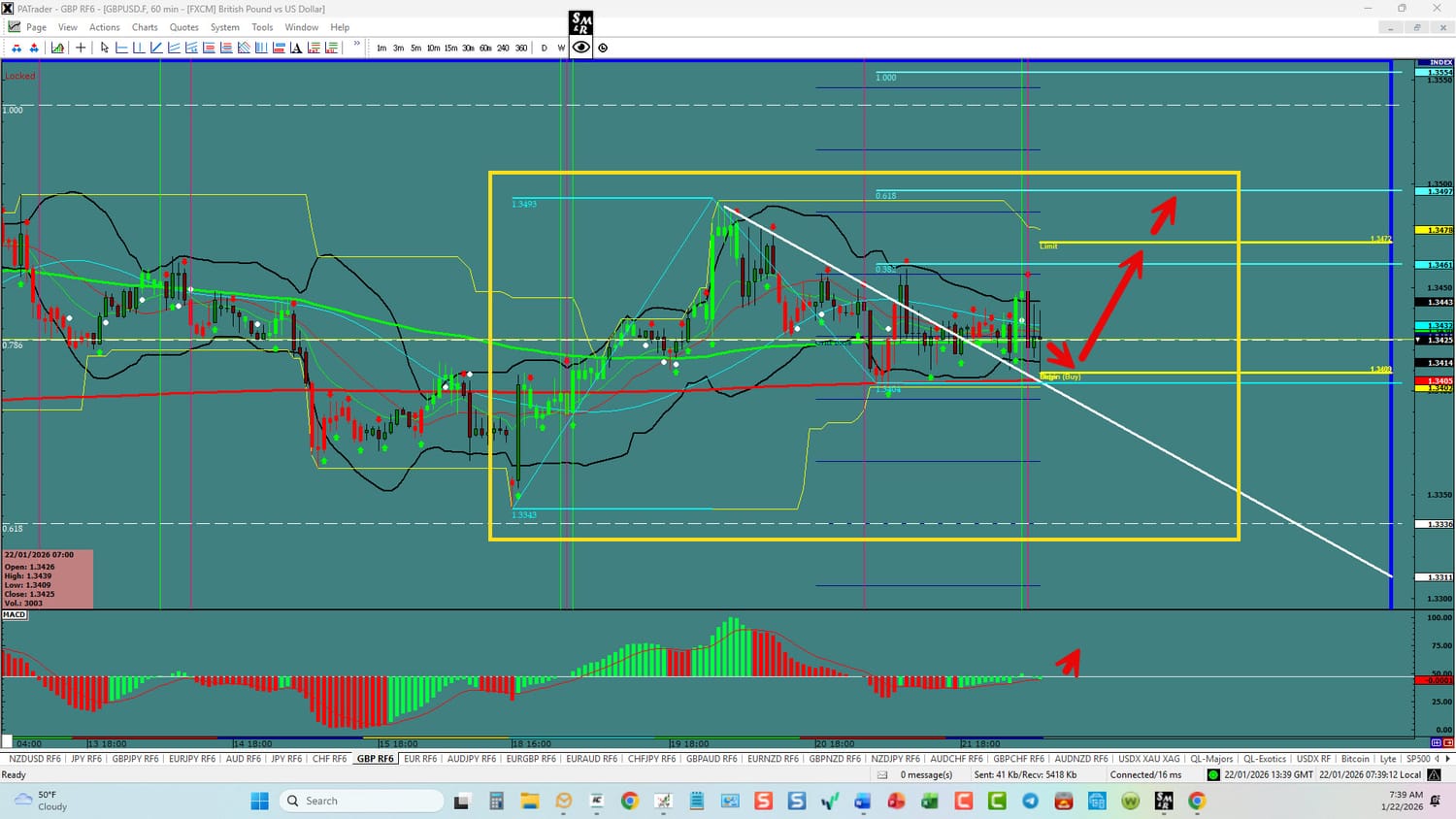Click the green connection status indicator

pos(1212,775)
